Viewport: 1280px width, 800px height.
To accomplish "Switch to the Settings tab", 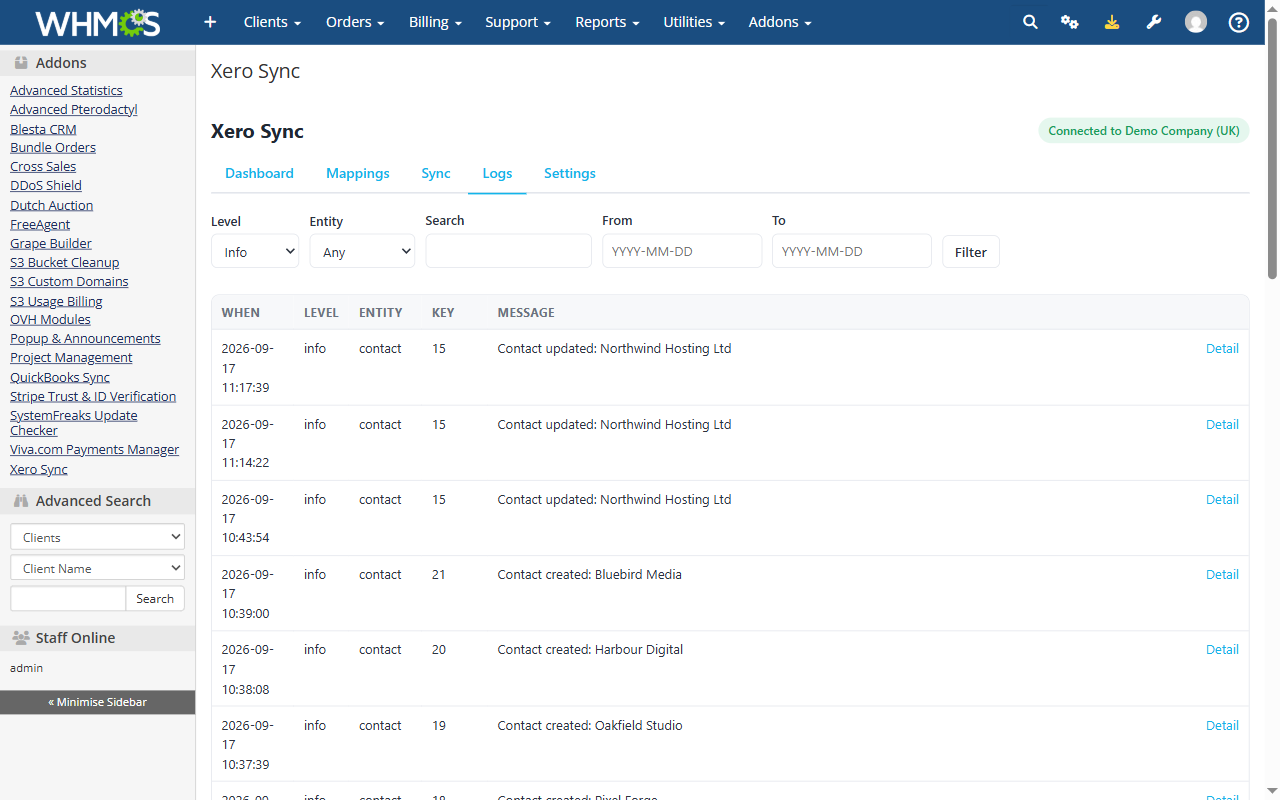I will pos(570,173).
